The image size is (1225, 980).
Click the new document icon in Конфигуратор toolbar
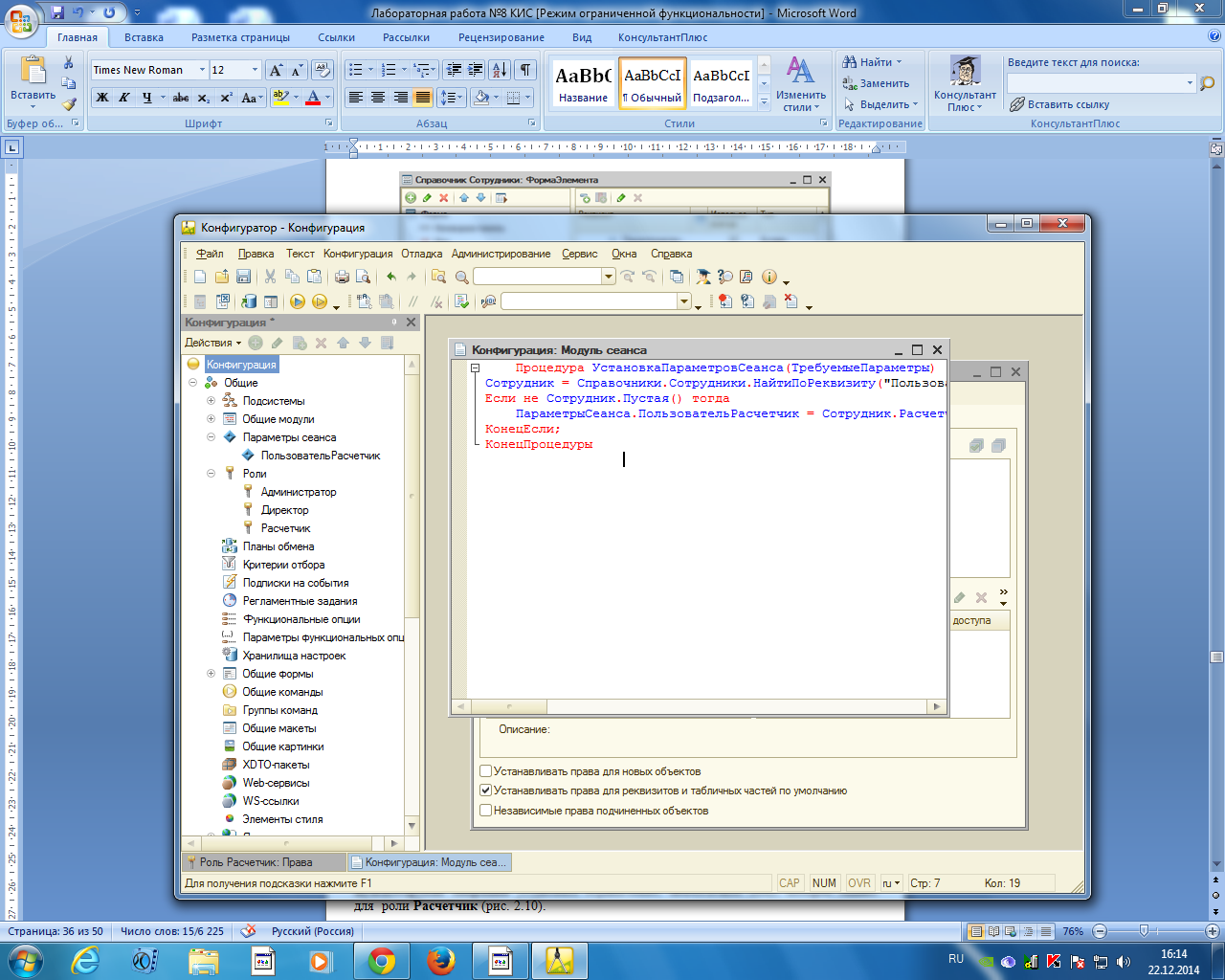[200, 277]
